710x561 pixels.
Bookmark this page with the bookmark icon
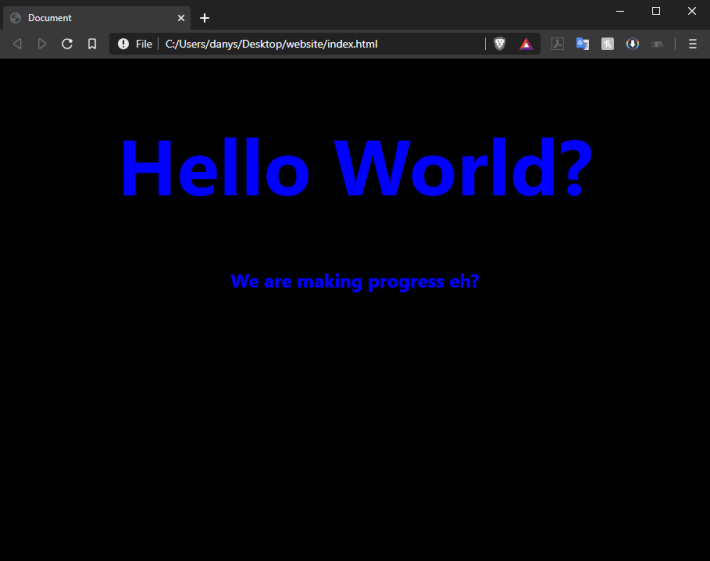[92, 44]
